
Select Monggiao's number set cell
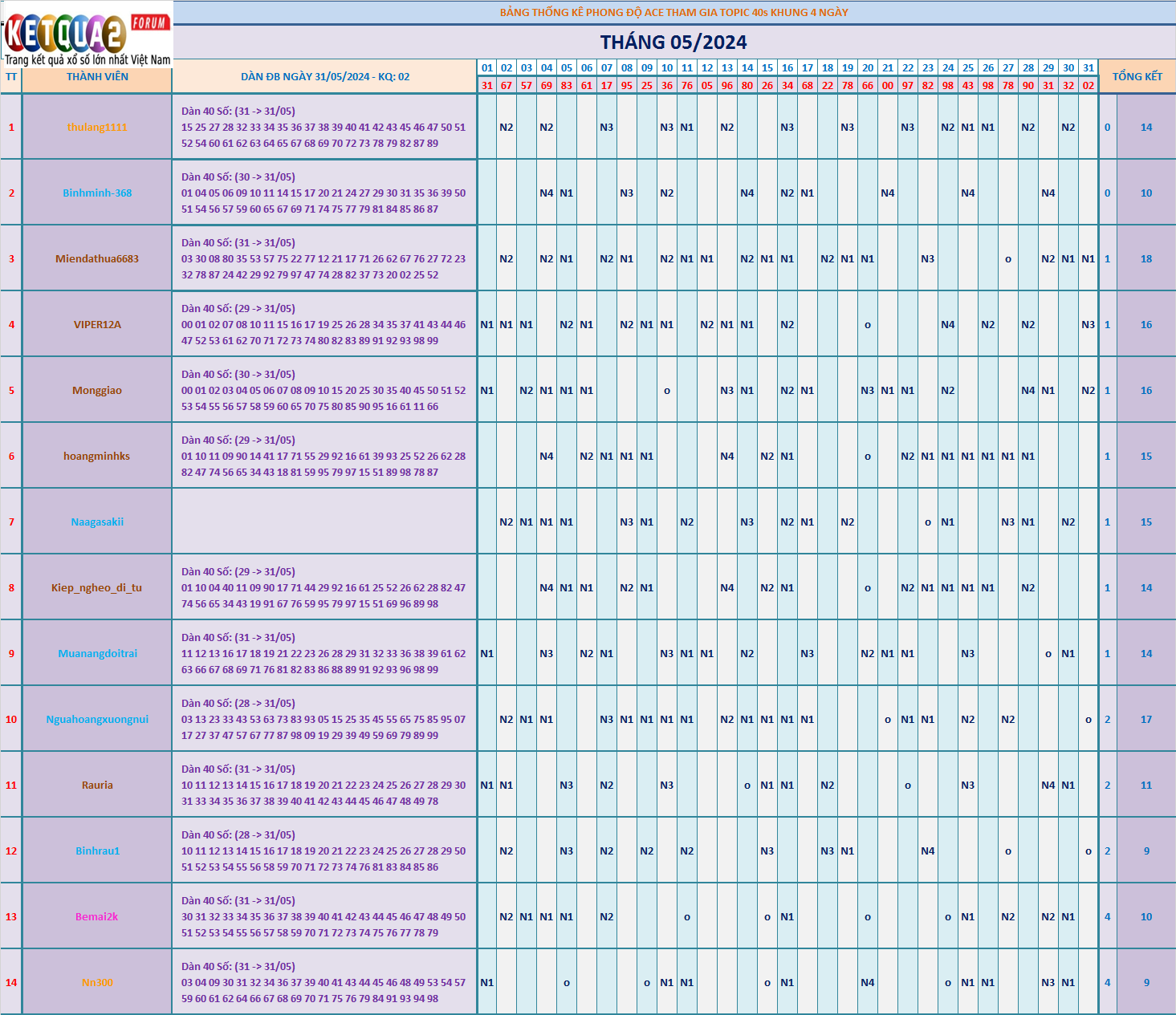pyautogui.click(x=324, y=391)
